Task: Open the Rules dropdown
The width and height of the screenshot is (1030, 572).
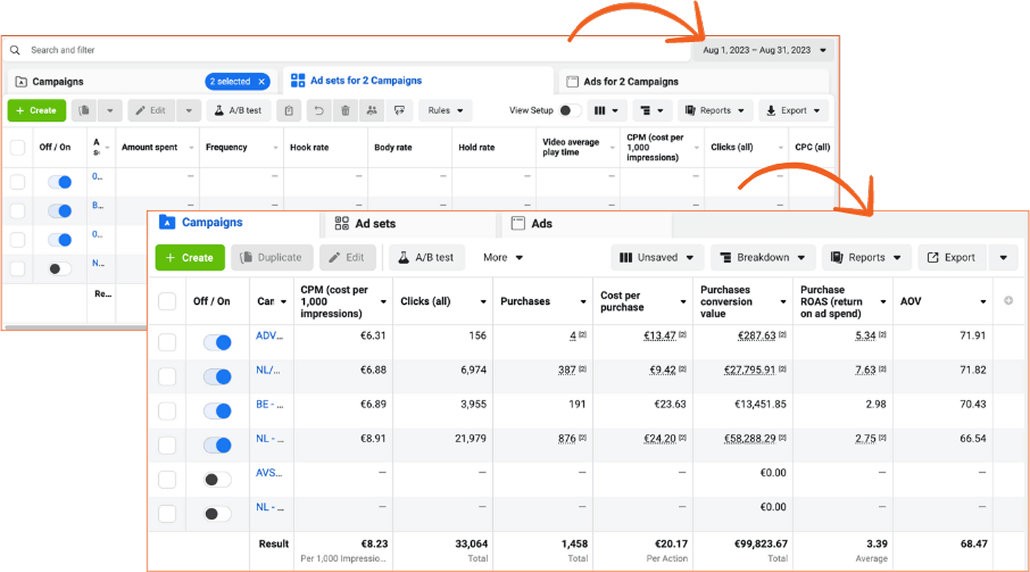Action: coord(445,110)
